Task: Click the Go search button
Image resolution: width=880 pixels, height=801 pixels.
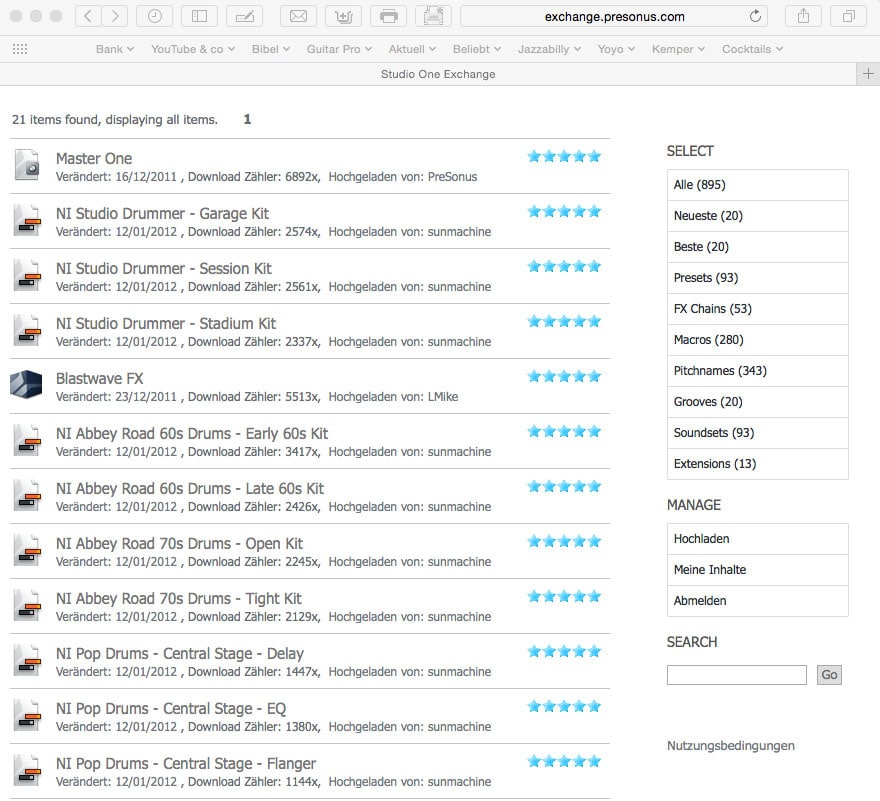Action: pos(829,675)
